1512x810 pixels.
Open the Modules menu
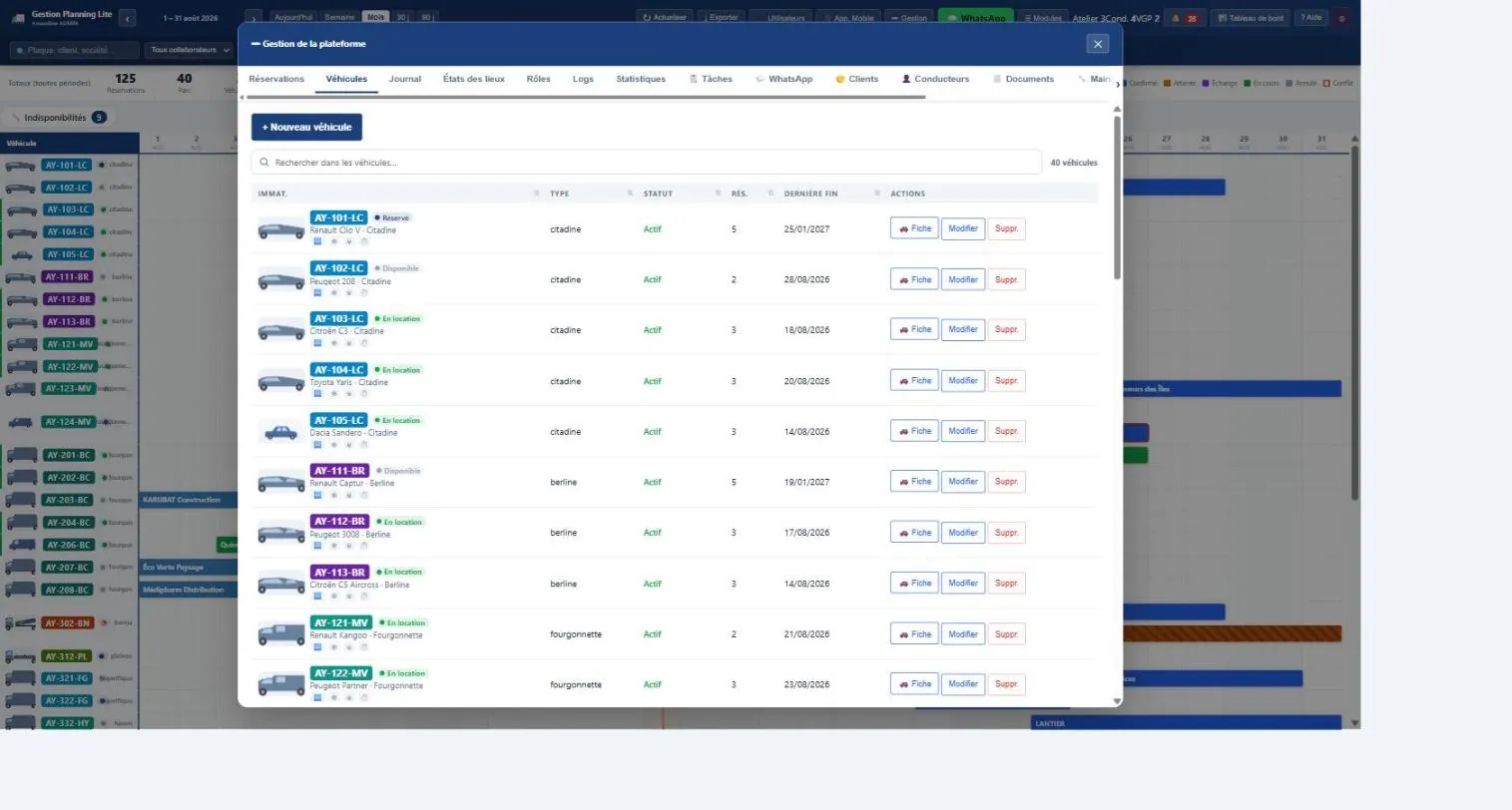click(1042, 18)
